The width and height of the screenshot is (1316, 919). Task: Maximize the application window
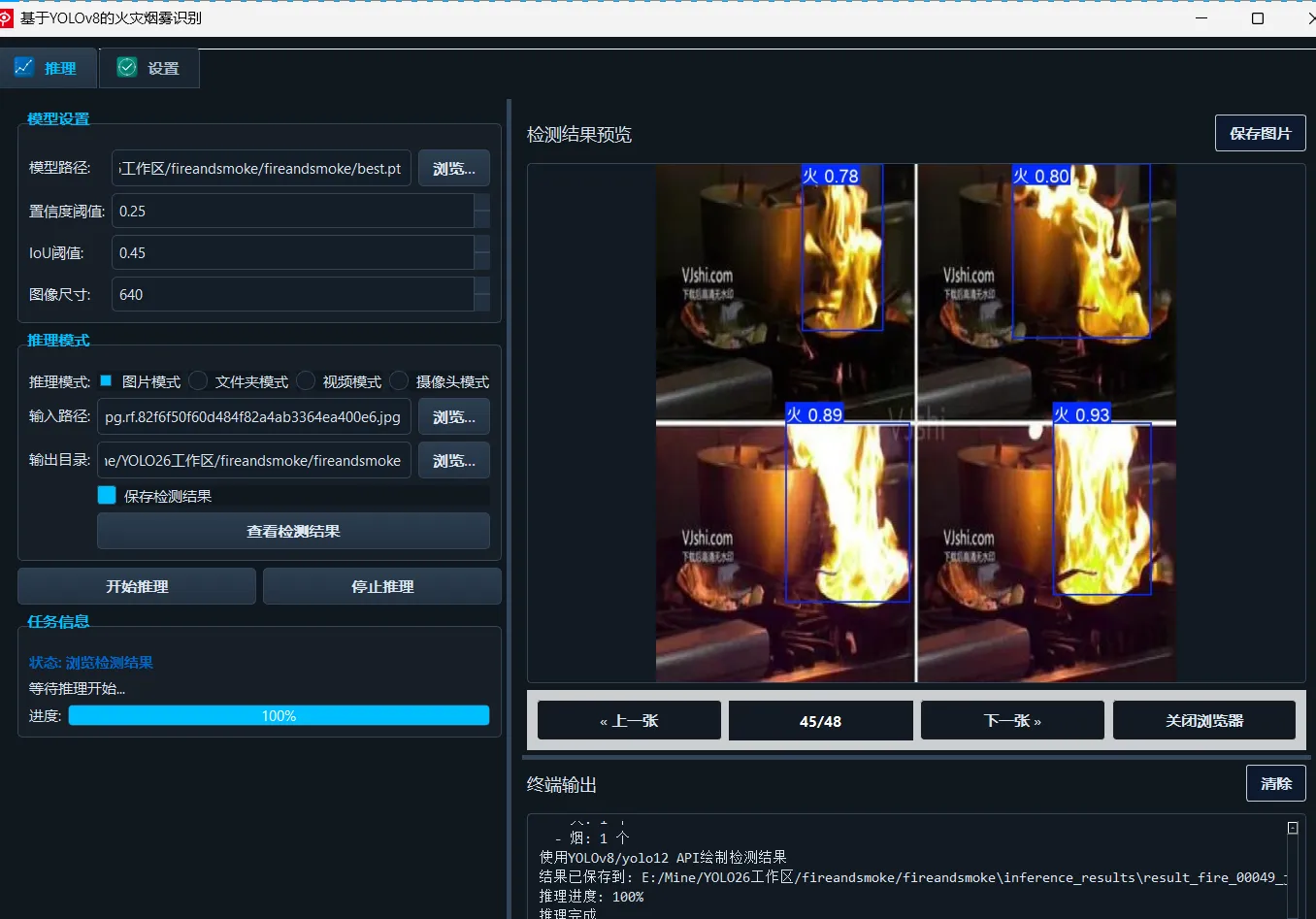pyautogui.click(x=1258, y=18)
